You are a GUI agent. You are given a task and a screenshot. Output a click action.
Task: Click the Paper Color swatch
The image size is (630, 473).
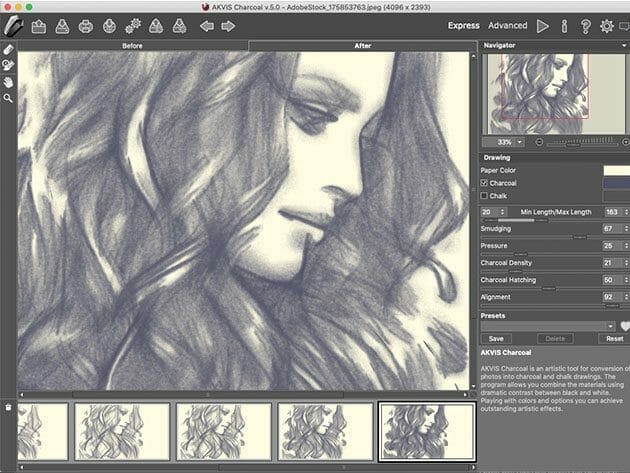pos(616,170)
